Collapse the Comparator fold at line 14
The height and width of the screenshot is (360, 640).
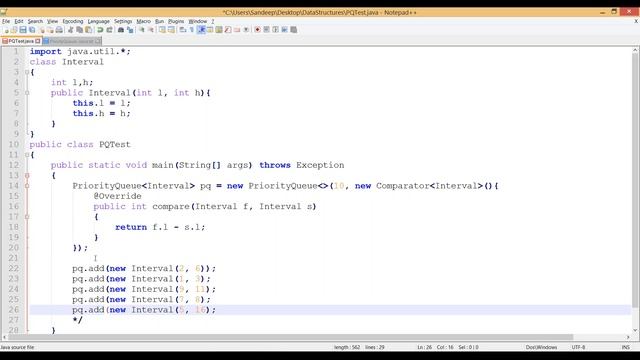(x=27, y=186)
